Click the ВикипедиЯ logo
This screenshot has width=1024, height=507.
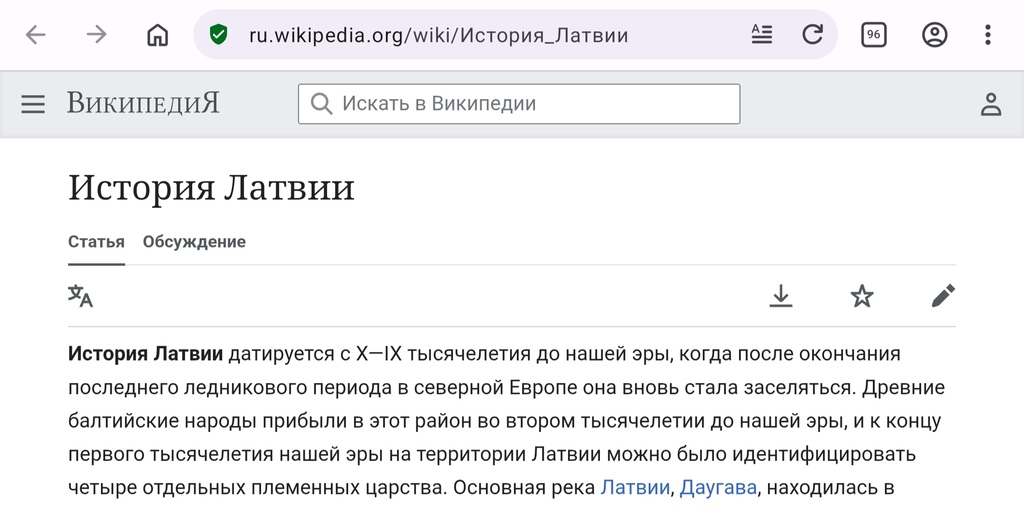click(143, 103)
